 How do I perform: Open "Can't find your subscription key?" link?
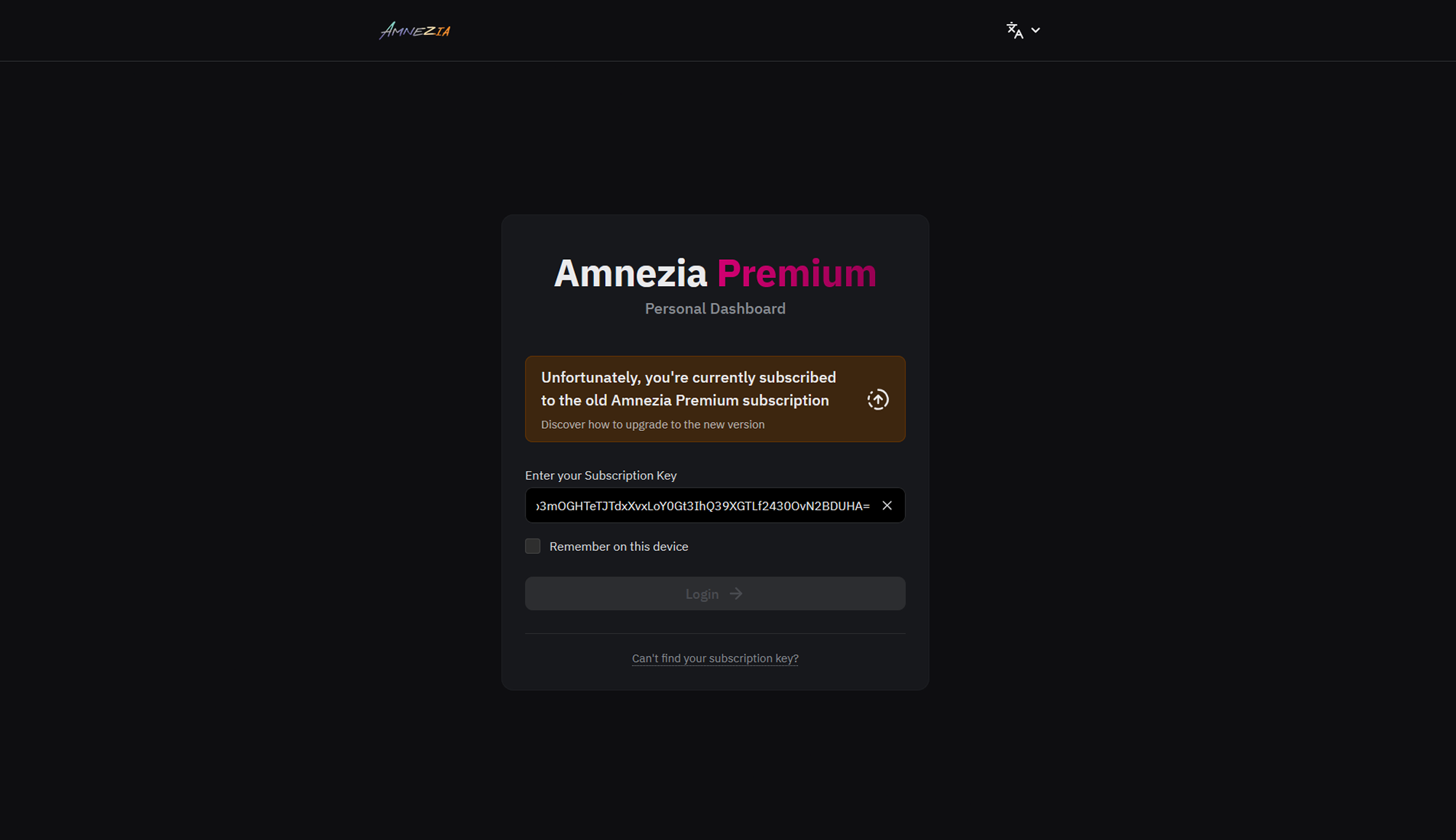pyautogui.click(x=715, y=659)
